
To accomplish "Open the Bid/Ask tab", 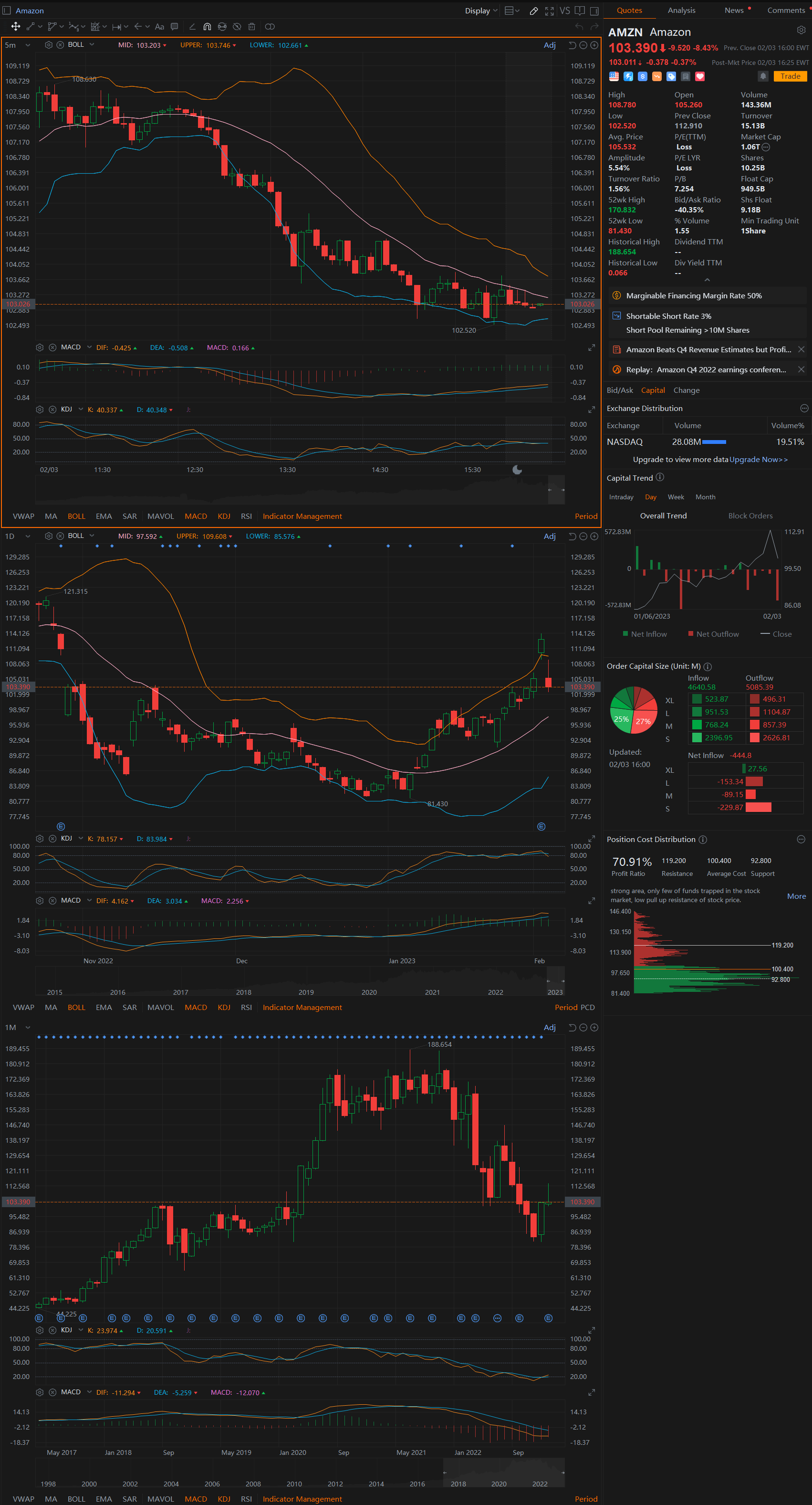I will point(619,390).
